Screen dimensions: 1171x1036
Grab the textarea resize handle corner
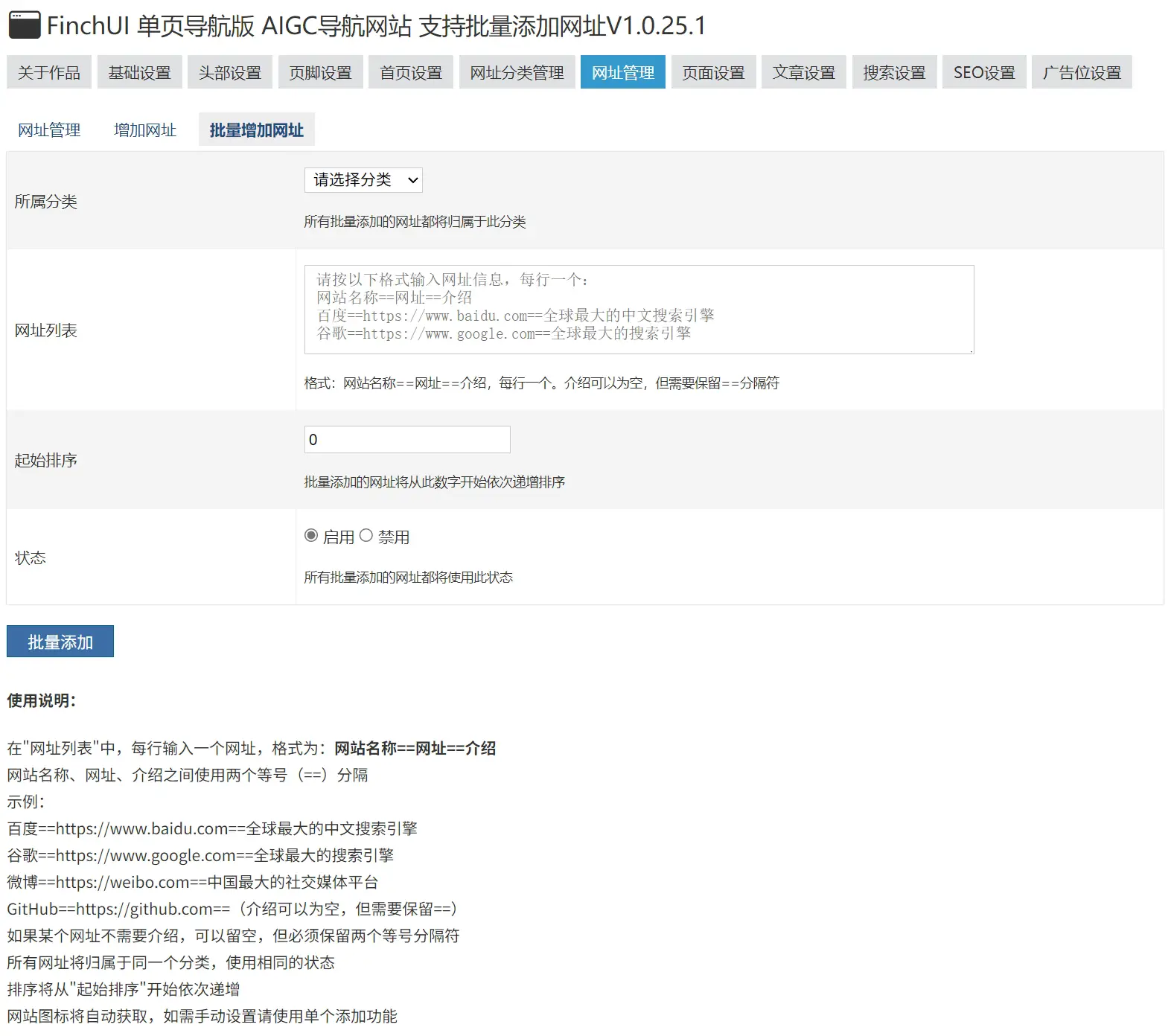[970, 350]
